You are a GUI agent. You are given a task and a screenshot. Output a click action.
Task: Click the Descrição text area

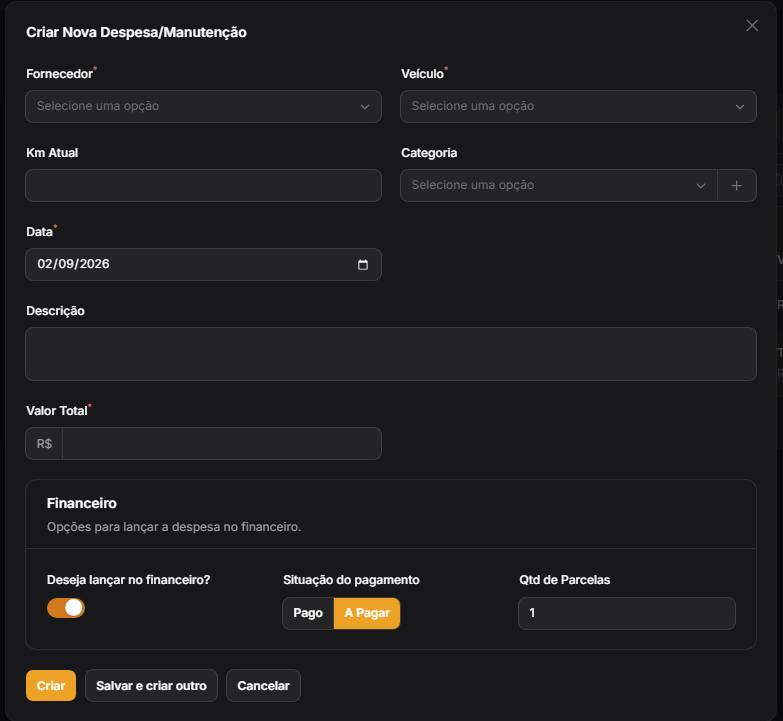tap(391, 354)
